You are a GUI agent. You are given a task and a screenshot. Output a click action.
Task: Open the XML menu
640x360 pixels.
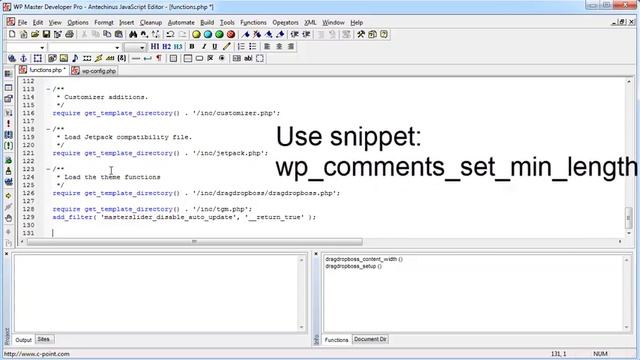tap(310, 22)
